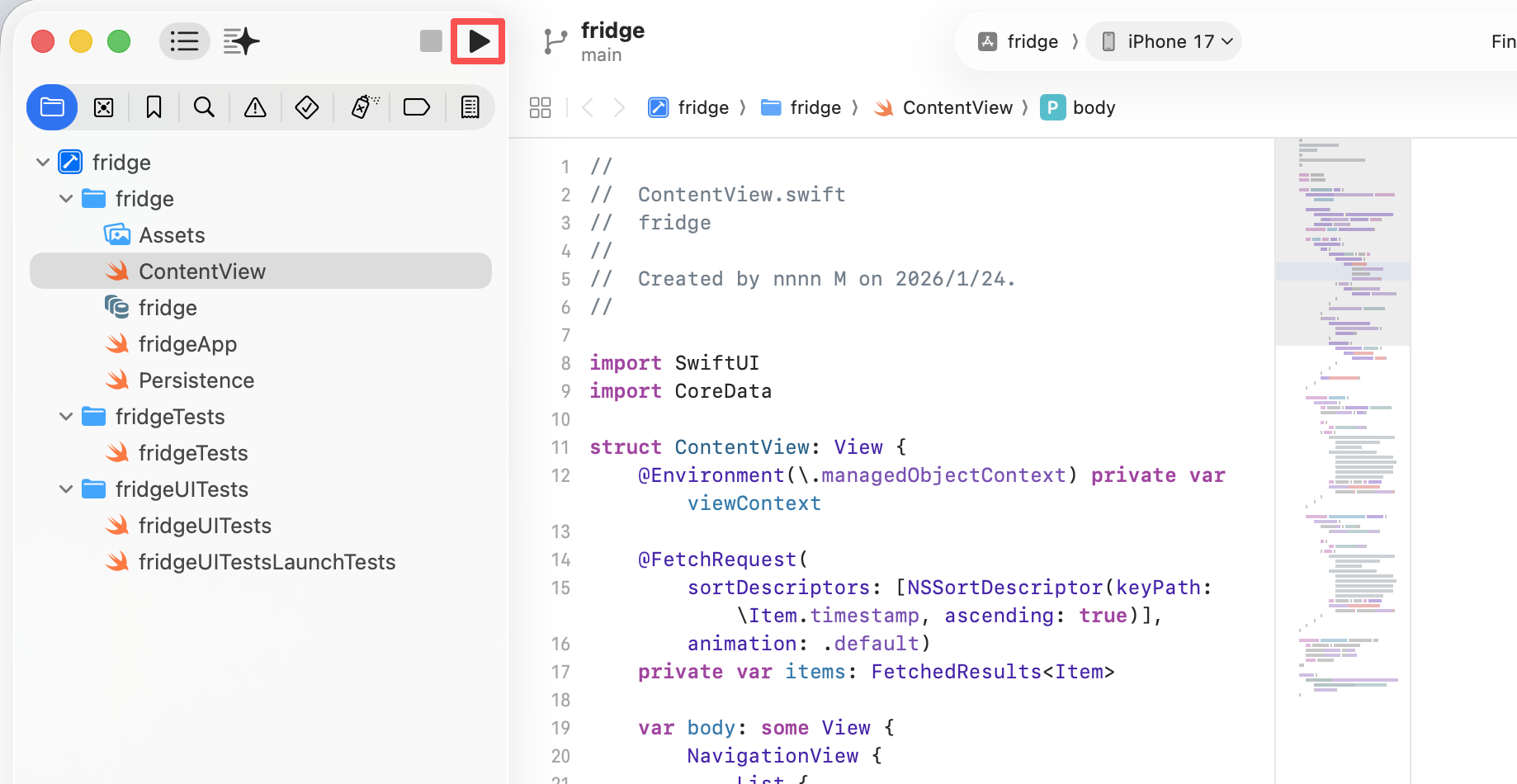This screenshot has width=1517, height=784.
Task: Open the Coding Assistant sparkle icon
Action: coord(241,41)
